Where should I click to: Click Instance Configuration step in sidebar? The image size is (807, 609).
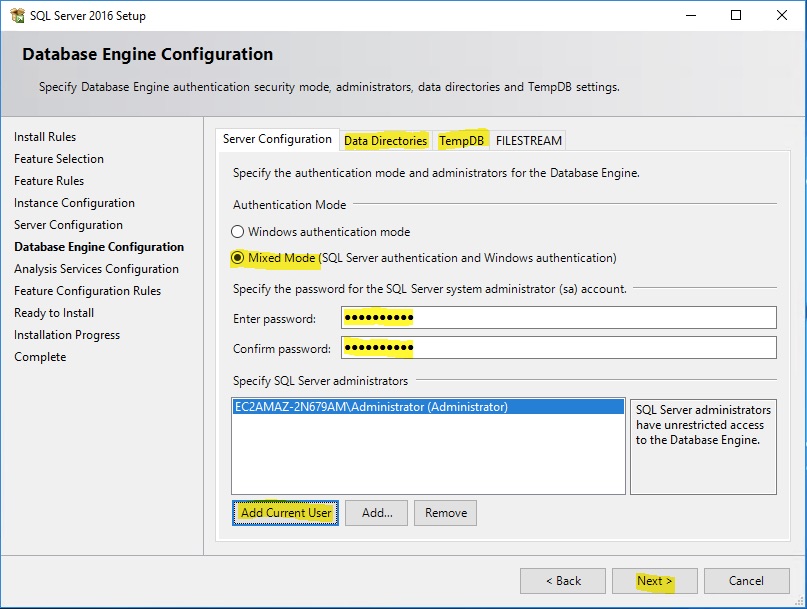74,203
